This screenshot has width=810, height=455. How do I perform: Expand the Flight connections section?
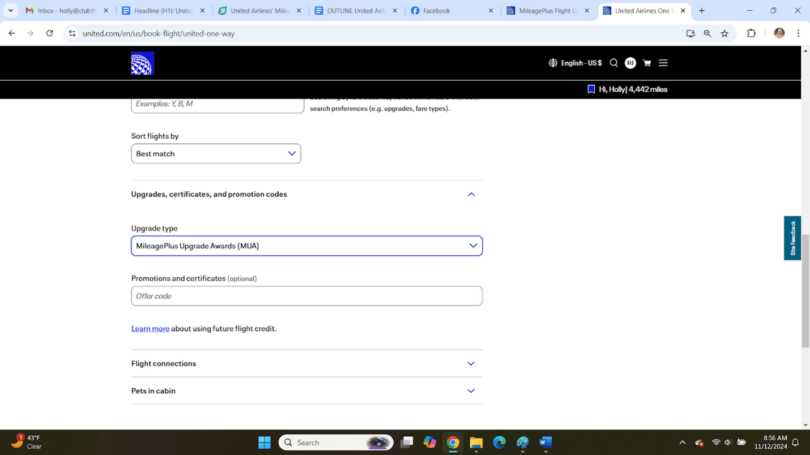tap(471, 364)
